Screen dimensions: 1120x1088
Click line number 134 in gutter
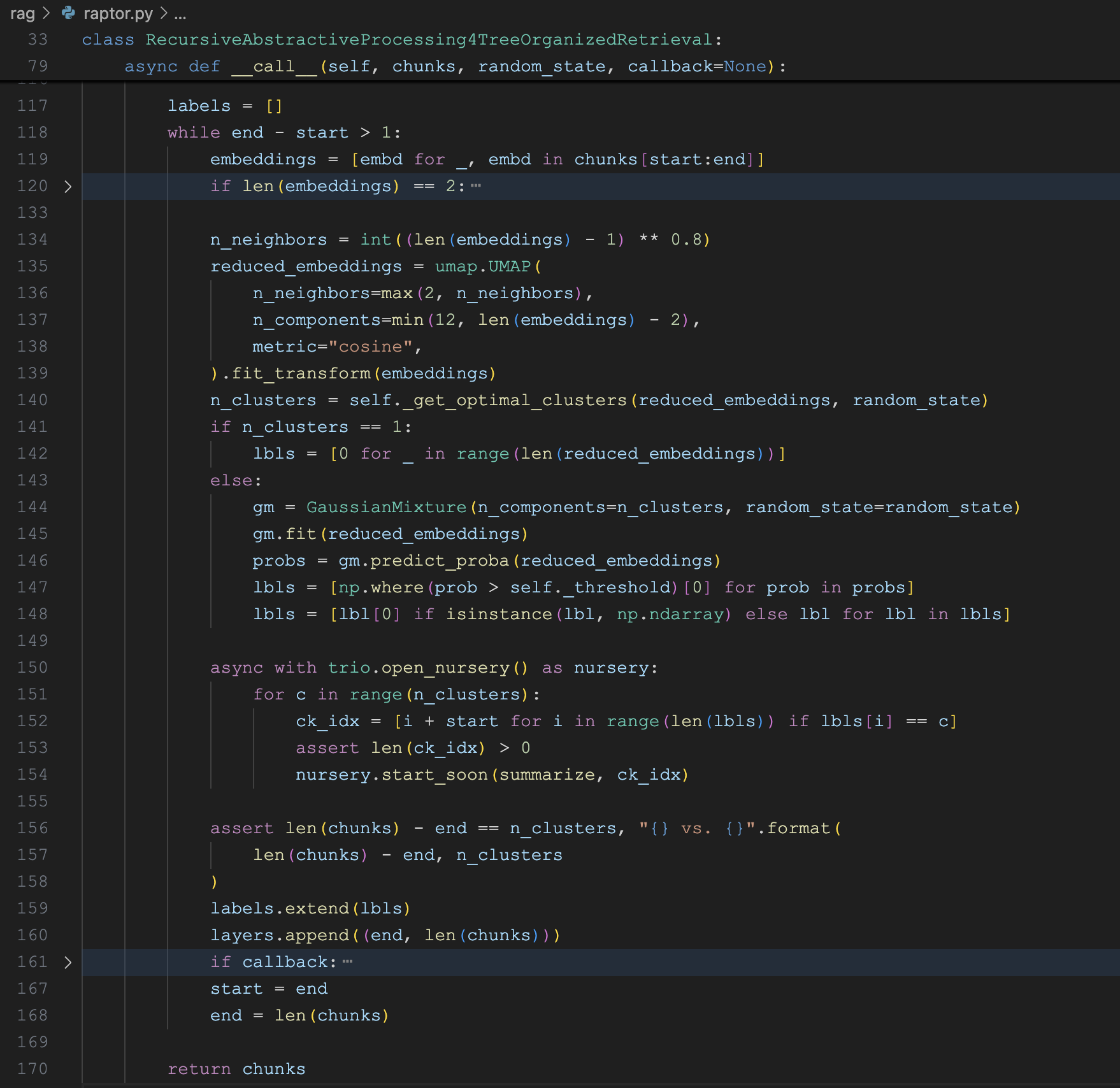click(32, 240)
